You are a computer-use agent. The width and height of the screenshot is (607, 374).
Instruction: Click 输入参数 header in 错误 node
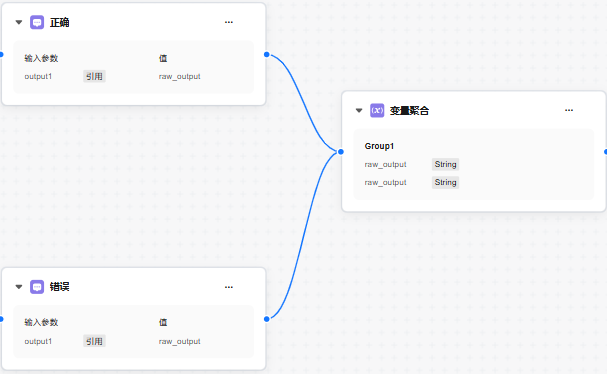pos(41,323)
